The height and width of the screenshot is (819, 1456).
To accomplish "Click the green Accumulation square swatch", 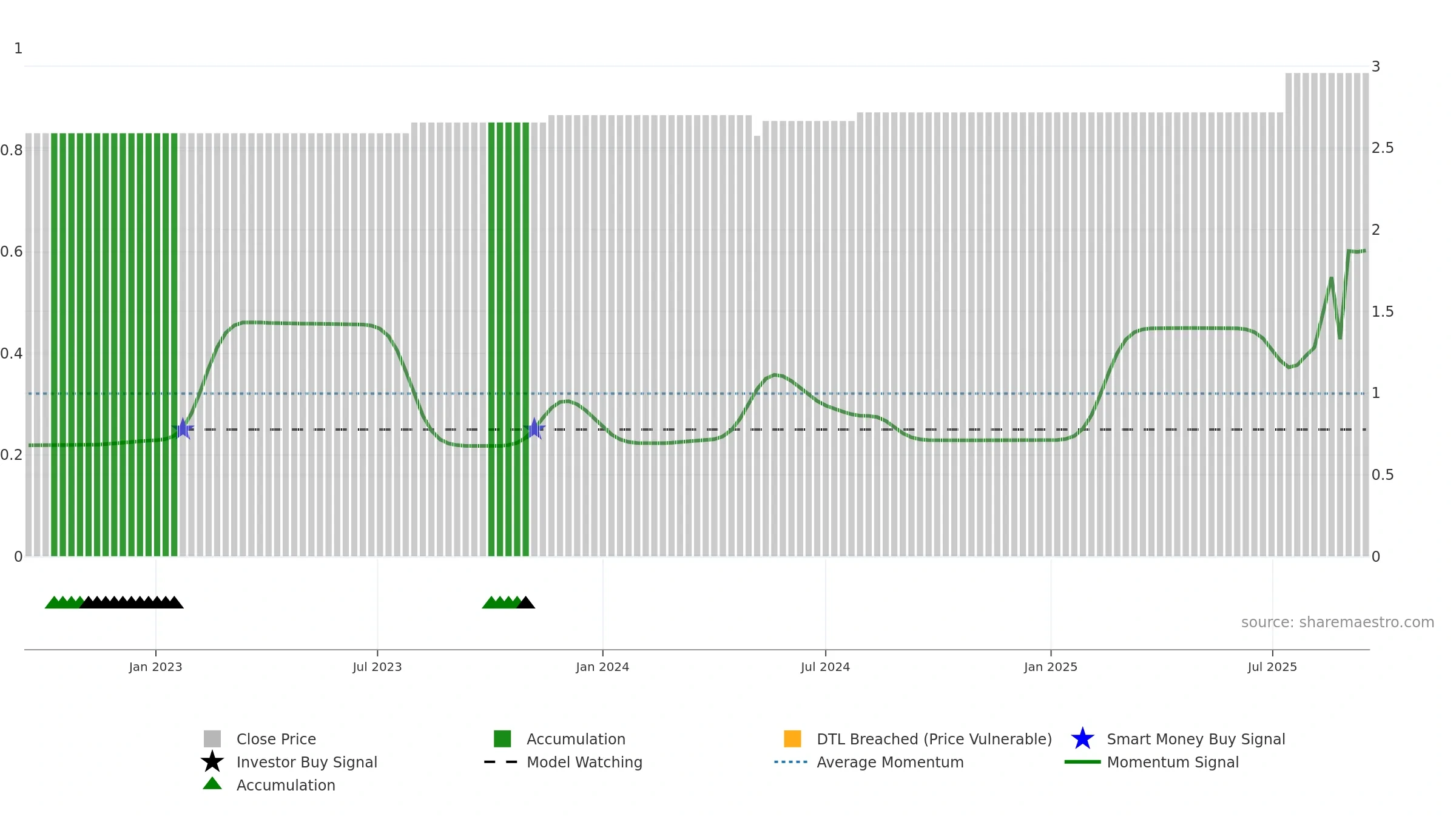I will point(502,739).
